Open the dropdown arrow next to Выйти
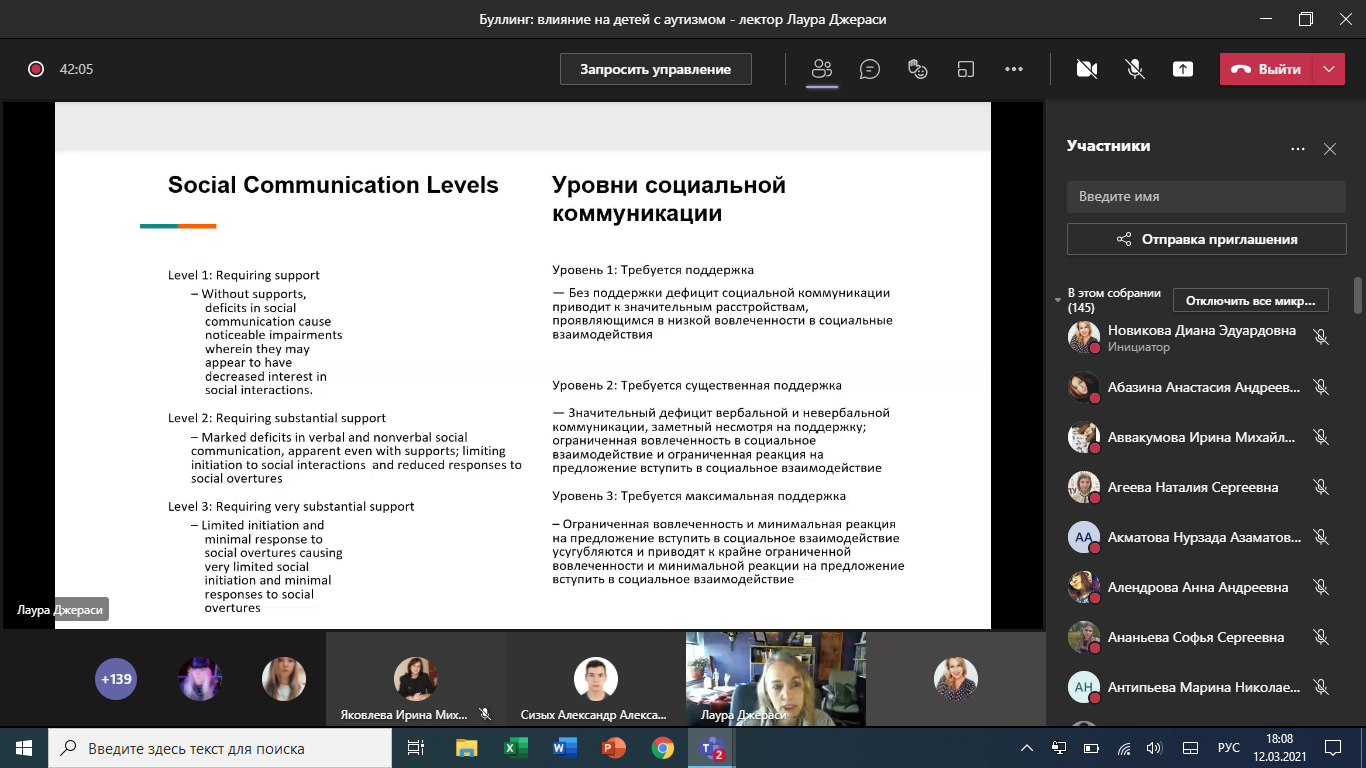 click(1328, 69)
